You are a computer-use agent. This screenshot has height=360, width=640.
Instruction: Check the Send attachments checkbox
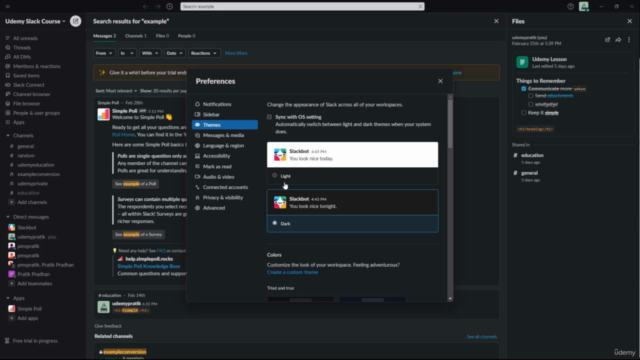point(531,96)
